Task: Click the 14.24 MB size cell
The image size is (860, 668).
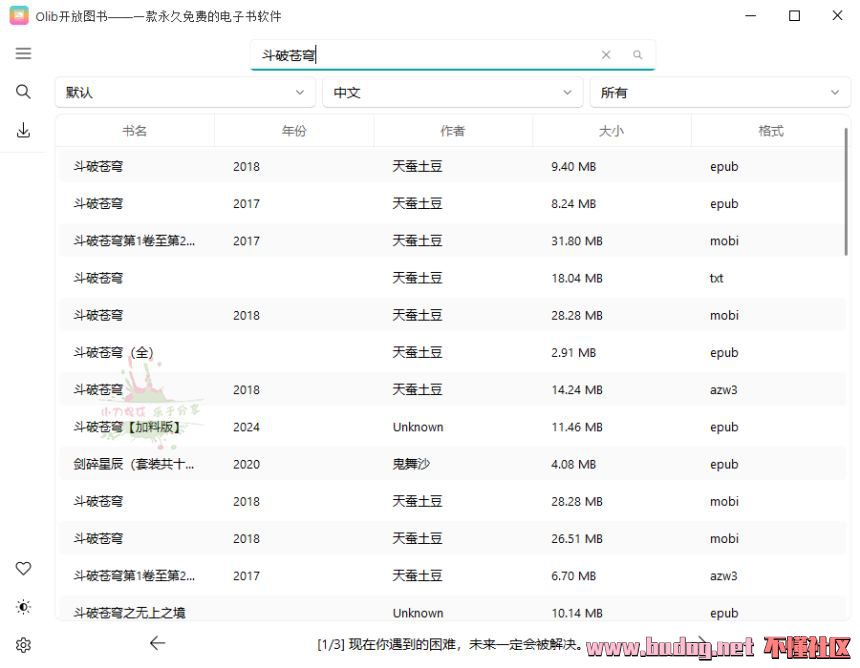Action: click(x=577, y=390)
